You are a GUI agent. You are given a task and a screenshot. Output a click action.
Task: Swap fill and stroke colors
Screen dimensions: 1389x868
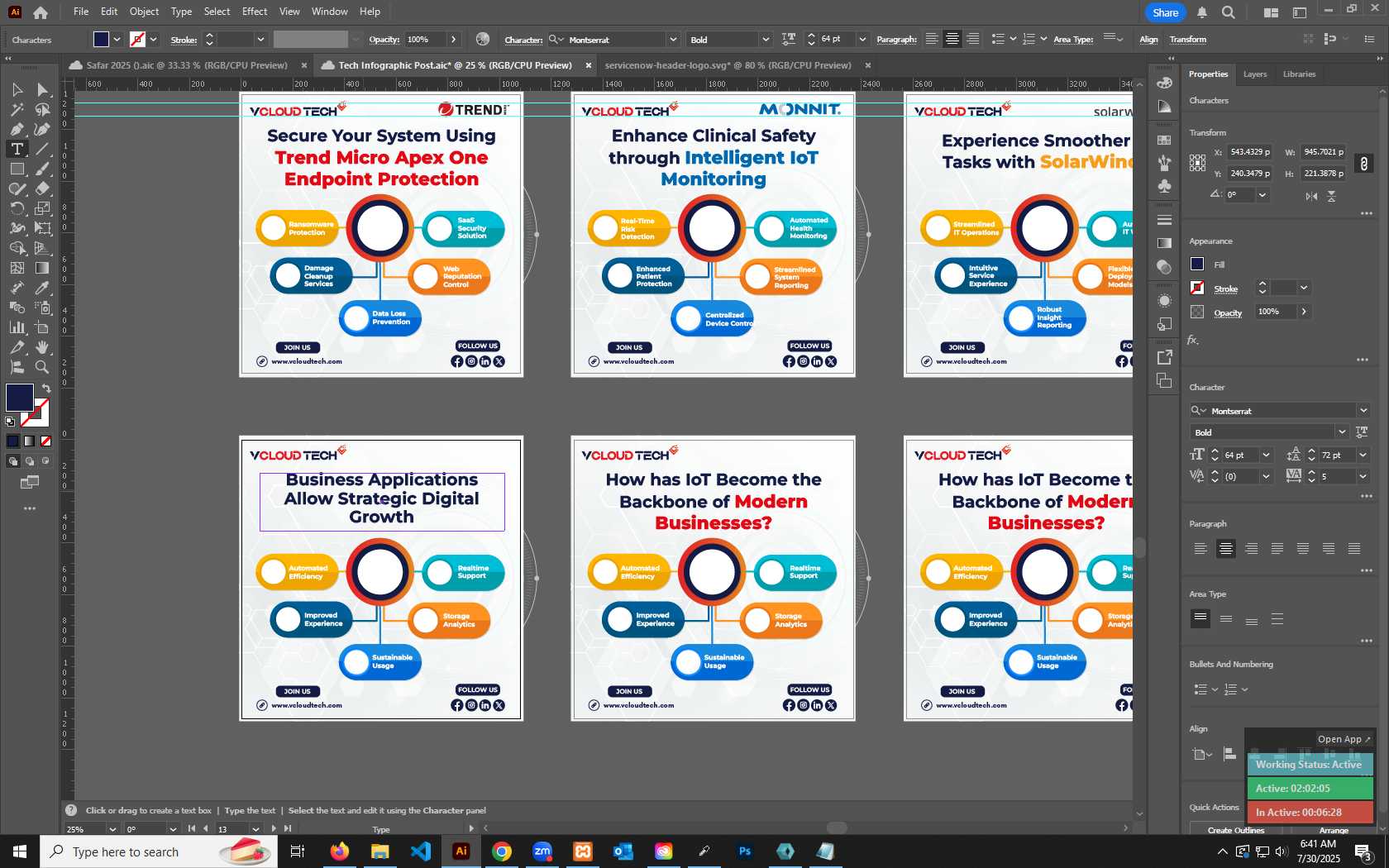point(46,388)
